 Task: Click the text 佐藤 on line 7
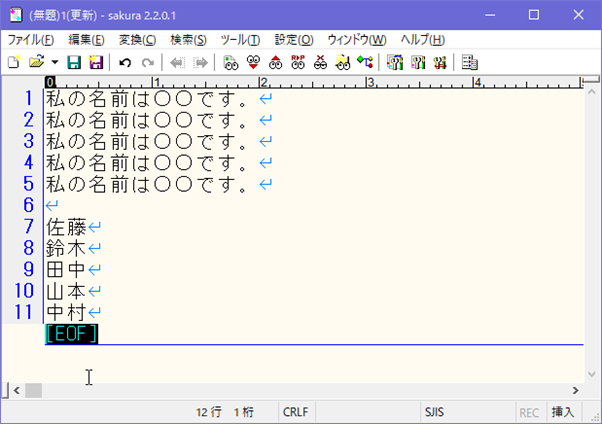(66, 227)
